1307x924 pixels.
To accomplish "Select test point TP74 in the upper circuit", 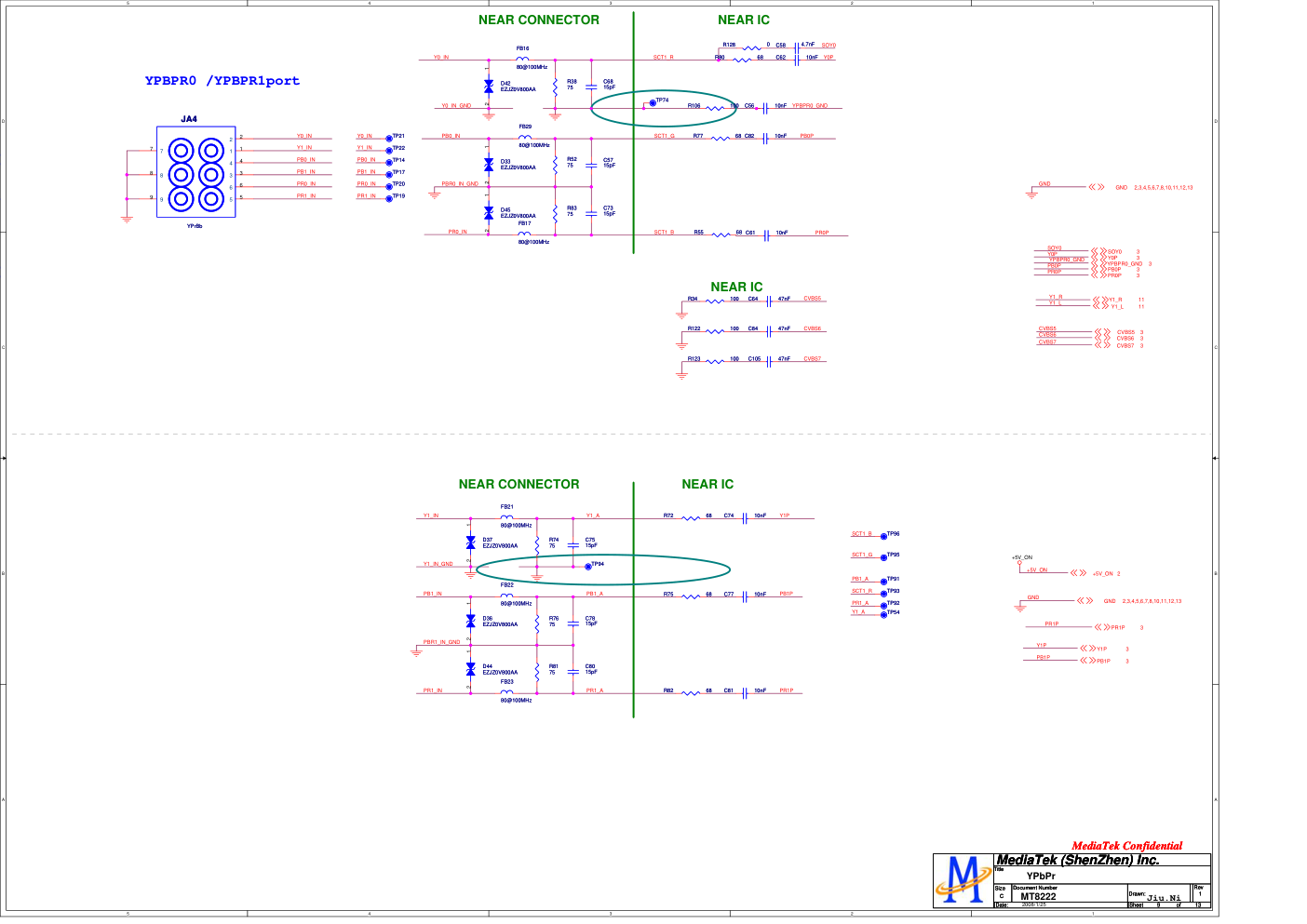I will pyautogui.click(x=653, y=103).
